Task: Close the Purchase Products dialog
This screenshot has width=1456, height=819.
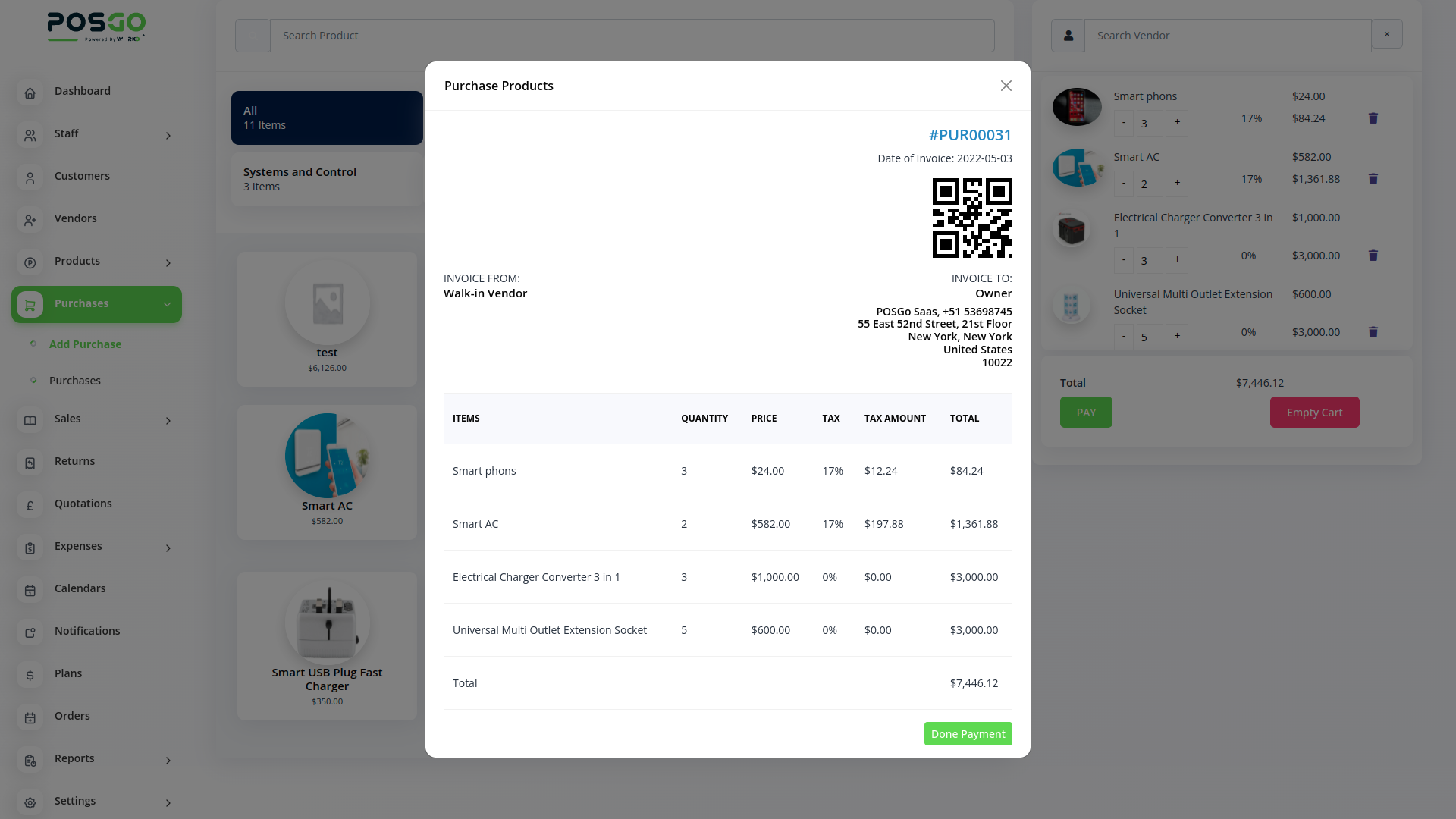Action: coord(1006,86)
